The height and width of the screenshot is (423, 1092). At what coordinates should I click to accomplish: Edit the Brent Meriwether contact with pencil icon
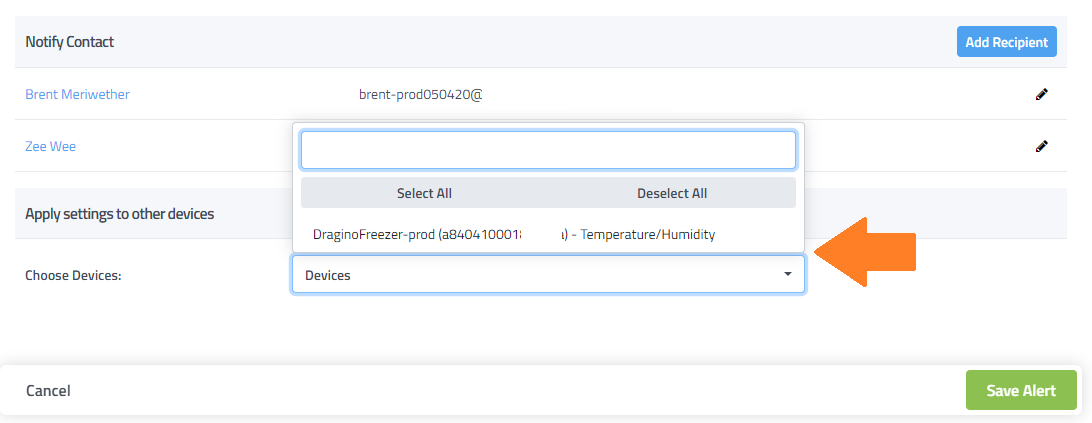tap(1041, 95)
